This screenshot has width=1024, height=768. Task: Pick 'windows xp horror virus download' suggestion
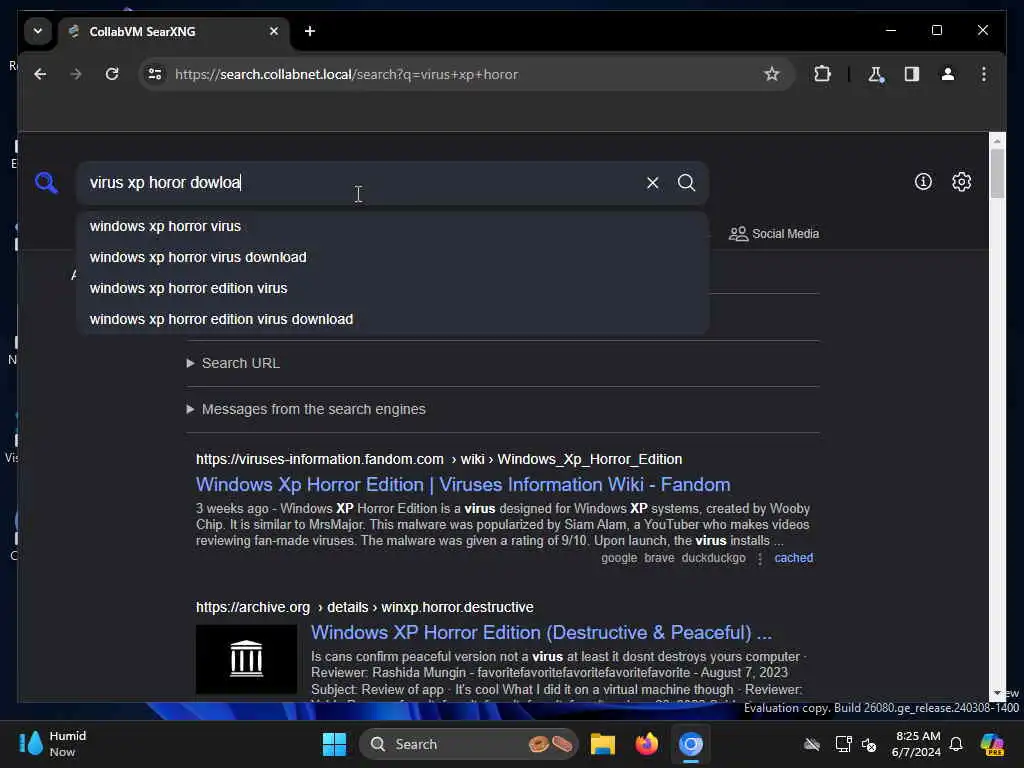point(392,257)
